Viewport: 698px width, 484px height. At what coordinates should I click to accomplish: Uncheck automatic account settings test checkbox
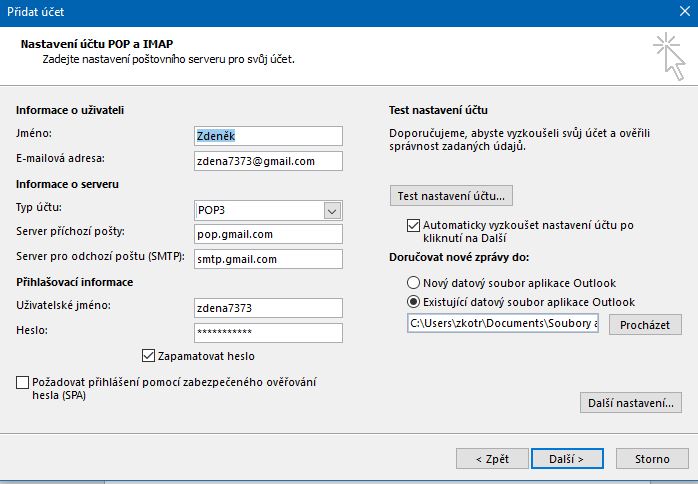[x=414, y=226]
